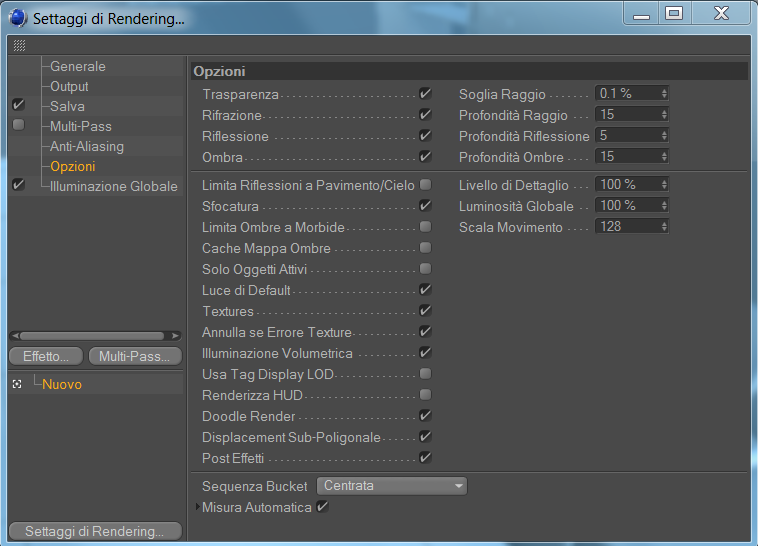This screenshot has height=546, width=758.
Task: Expand the Misura Automatica disclosure triangle
Action: [198, 507]
